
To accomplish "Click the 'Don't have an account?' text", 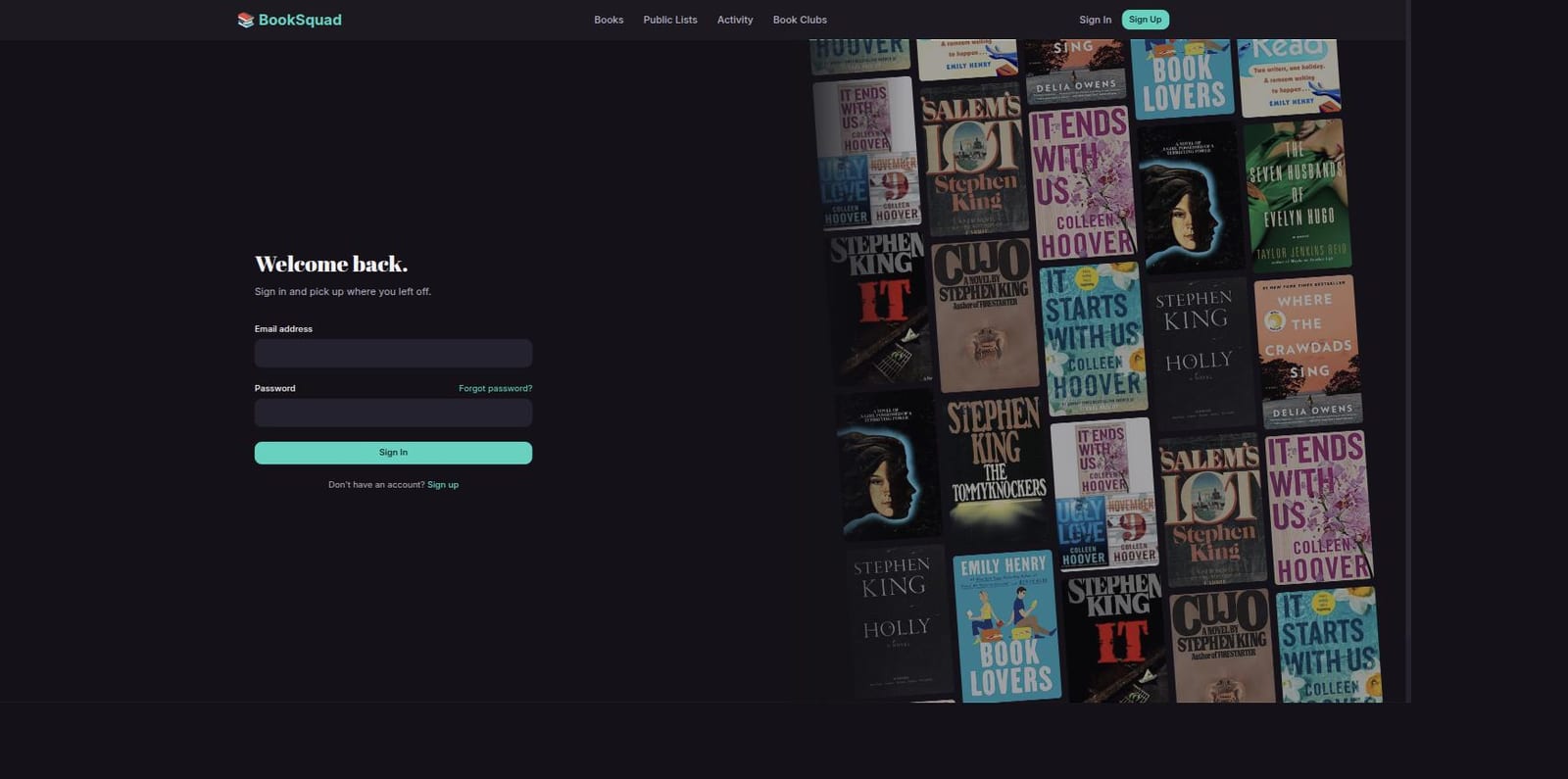I will pyautogui.click(x=376, y=485).
